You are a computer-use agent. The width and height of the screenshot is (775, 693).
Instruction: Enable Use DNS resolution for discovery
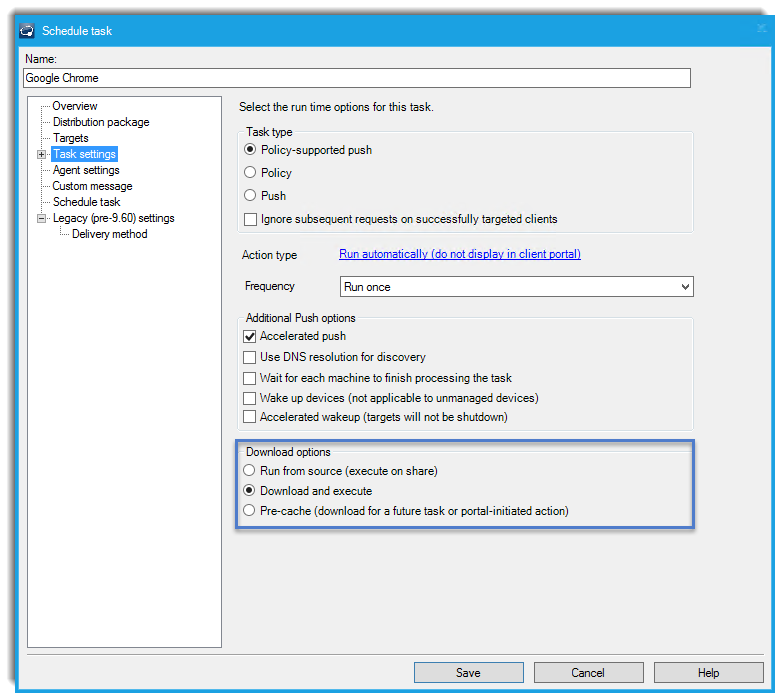(250, 357)
